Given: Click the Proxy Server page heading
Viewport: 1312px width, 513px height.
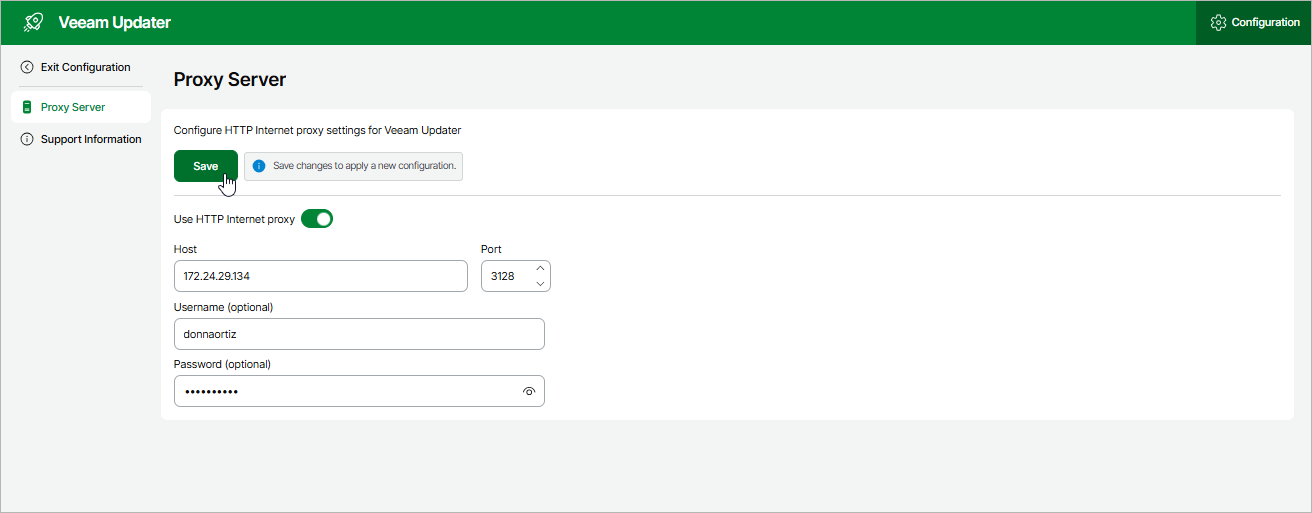Looking at the screenshot, I should pos(230,80).
